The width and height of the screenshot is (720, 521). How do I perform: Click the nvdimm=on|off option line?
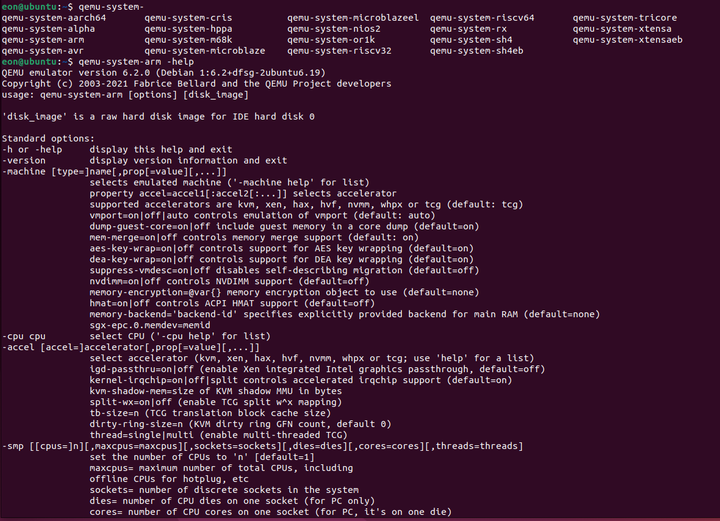click(229, 281)
